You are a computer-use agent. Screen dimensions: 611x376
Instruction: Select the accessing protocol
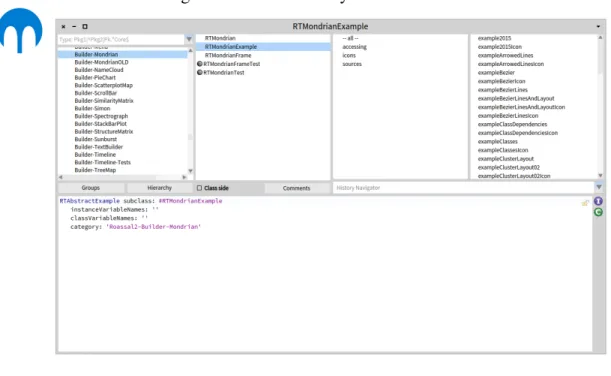(354, 47)
